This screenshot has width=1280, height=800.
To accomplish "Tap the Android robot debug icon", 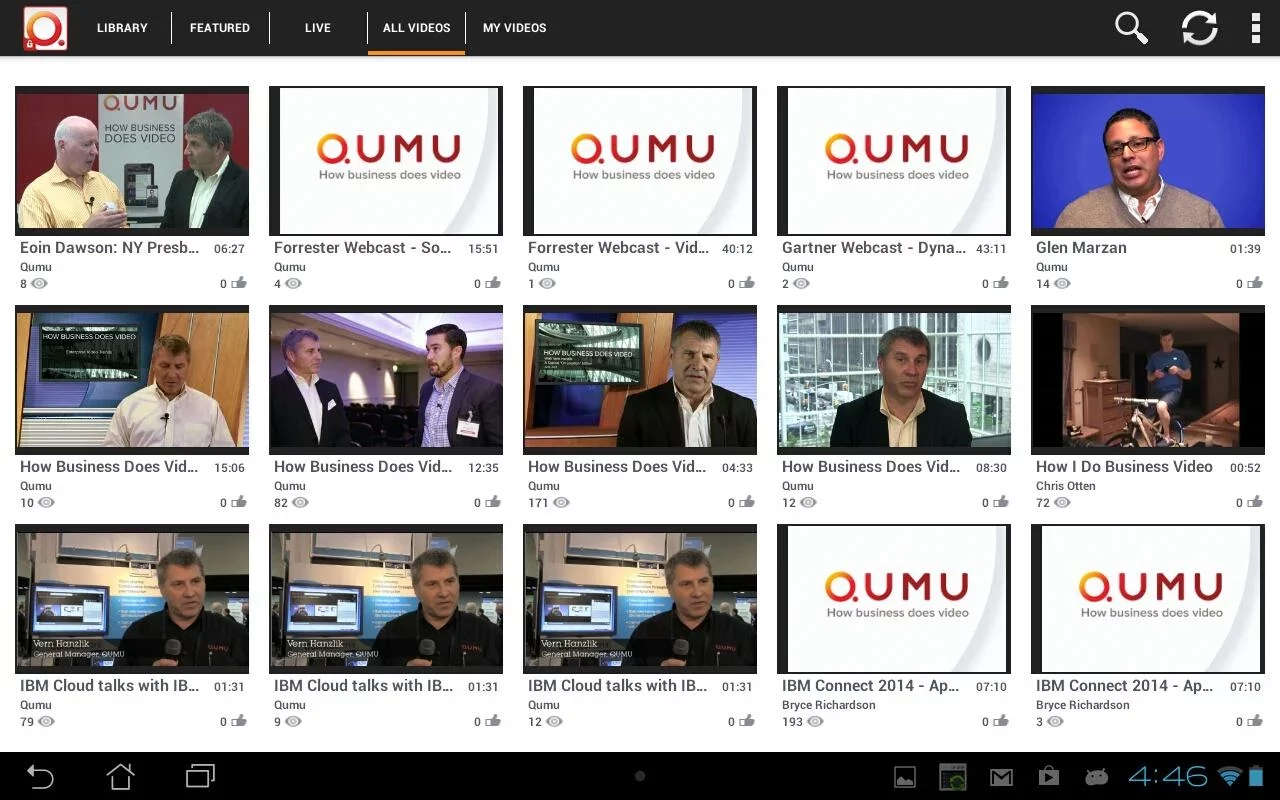I will click(1097, 777).
